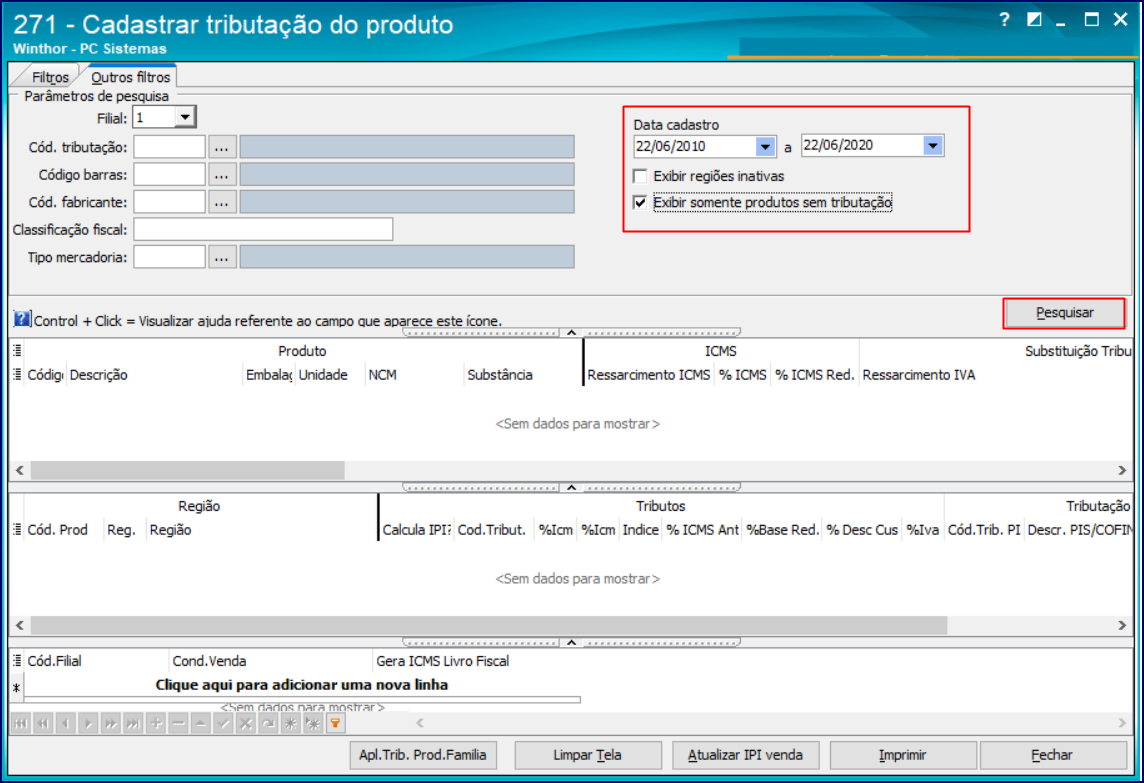Image resolution: width=1144 pixels, height=783 pixels.
Task: Open the Filial dropdown
Action: (x=185, y=117)
